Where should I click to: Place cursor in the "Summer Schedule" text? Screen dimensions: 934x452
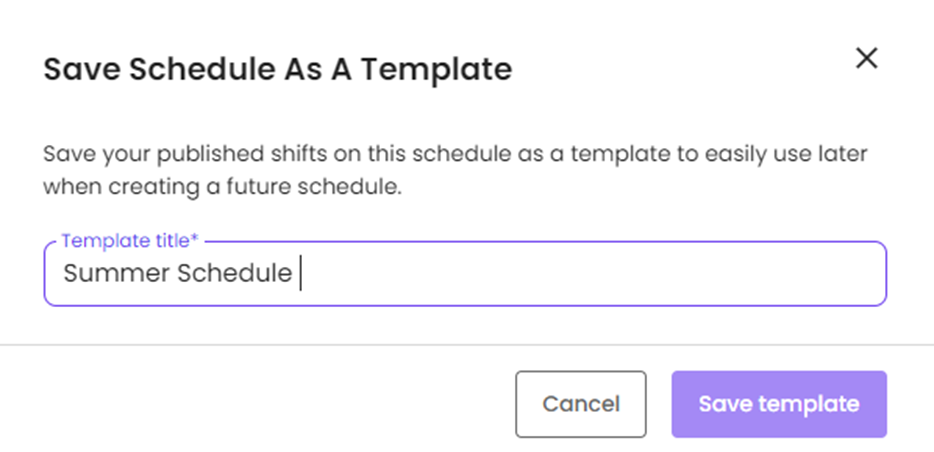click(x=177, y=274)
